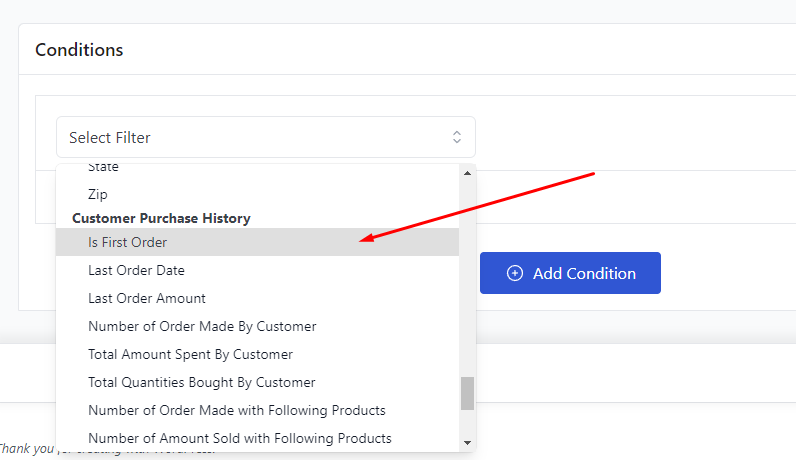Click the Add Condition button
796x460 pixels.
pyautogui.click(x=570, y=273)
